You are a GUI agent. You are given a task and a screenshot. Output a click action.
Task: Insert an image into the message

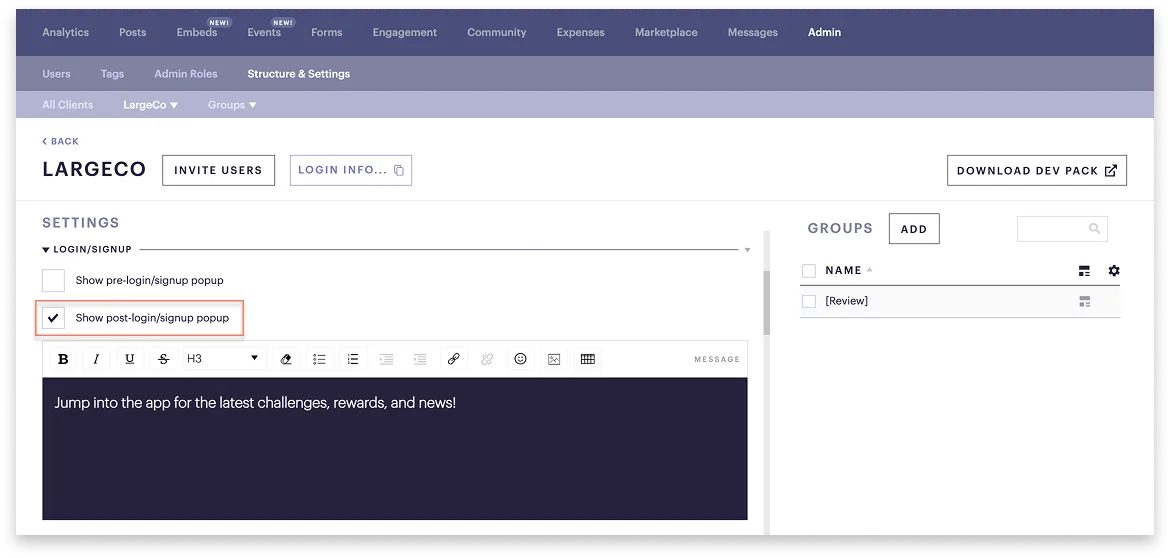point(554,359)
